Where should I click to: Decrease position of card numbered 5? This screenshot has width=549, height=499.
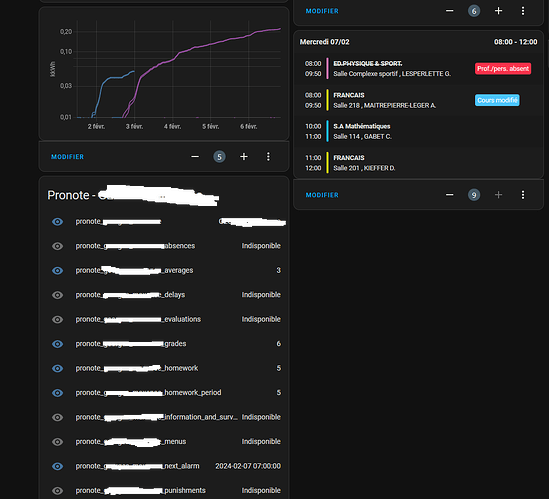coord(195,157)
